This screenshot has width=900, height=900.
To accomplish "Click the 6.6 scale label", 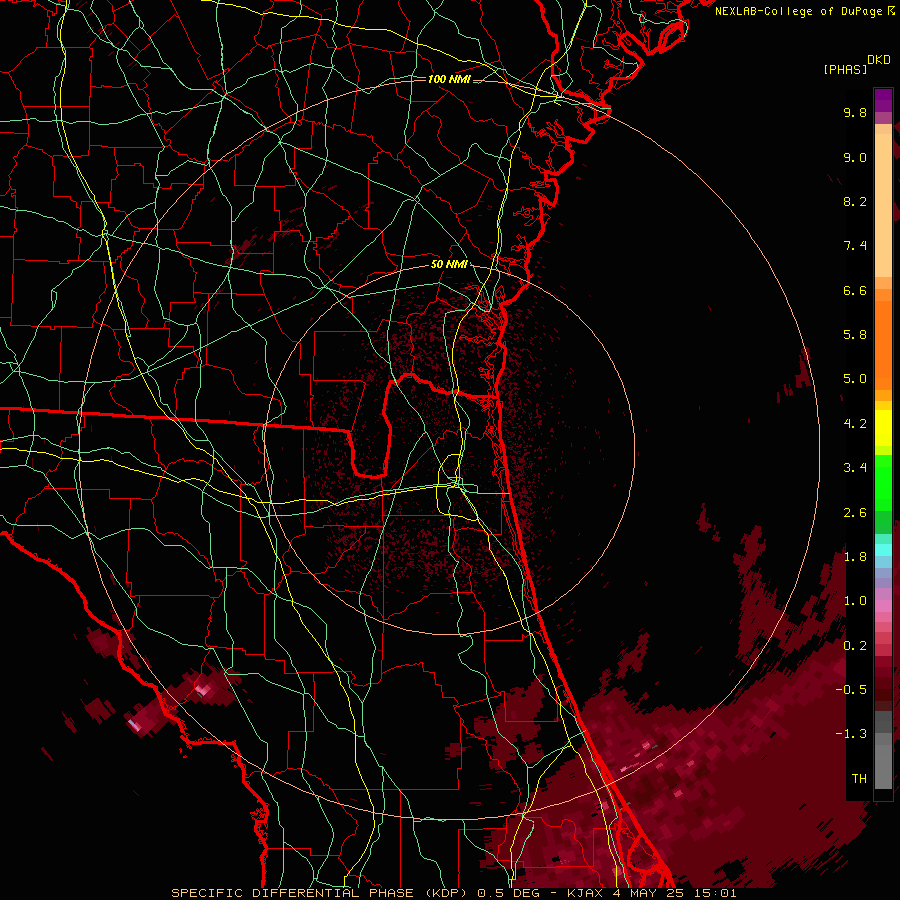I will pos(855,290).
